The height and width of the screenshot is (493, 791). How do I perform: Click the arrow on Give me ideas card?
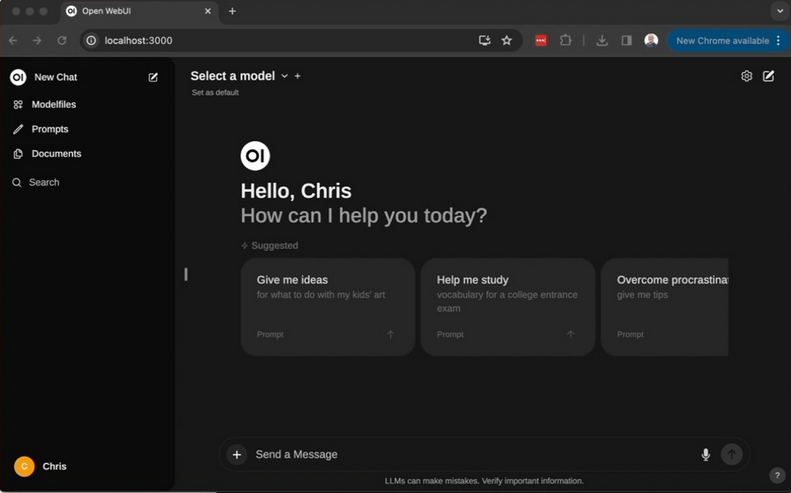(390, 334)
